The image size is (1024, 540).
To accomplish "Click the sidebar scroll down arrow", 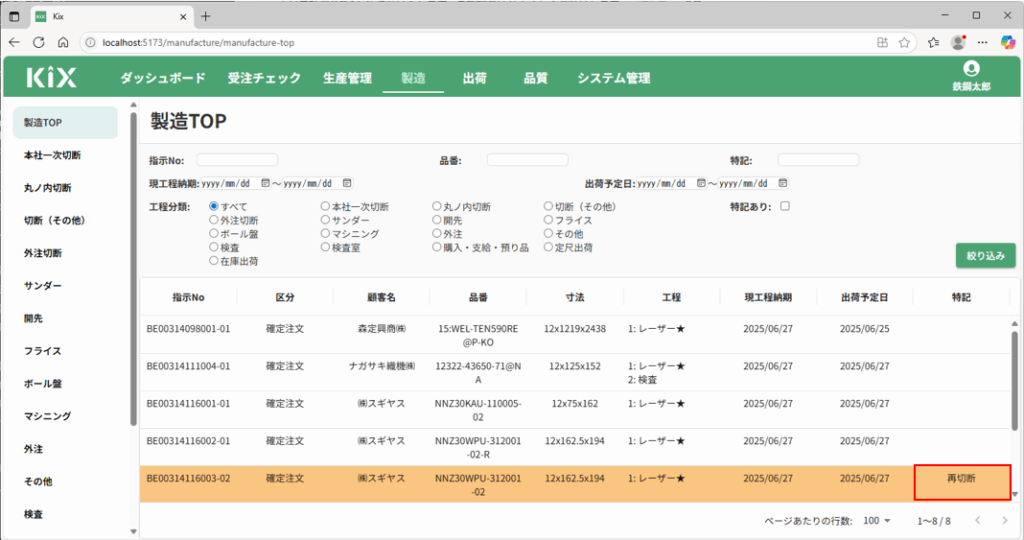I will click(133, 532).
